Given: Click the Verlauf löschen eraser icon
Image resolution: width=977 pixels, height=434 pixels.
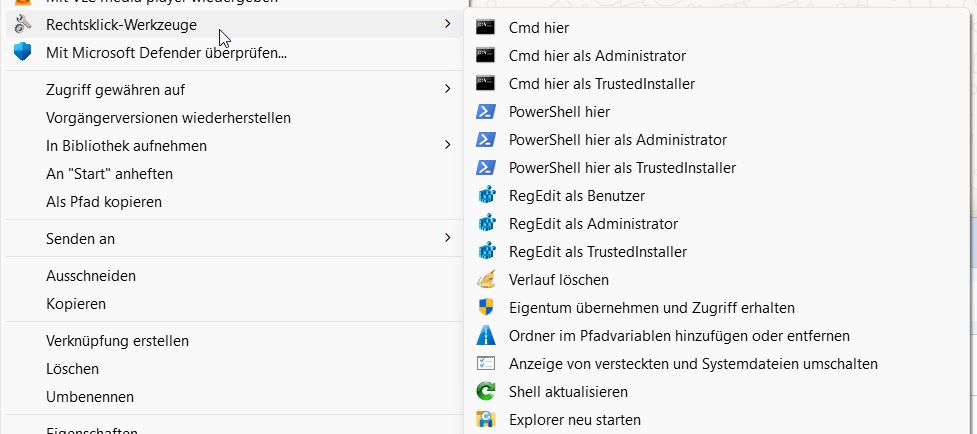Looking at the screenshot, I should coord(487,280).
